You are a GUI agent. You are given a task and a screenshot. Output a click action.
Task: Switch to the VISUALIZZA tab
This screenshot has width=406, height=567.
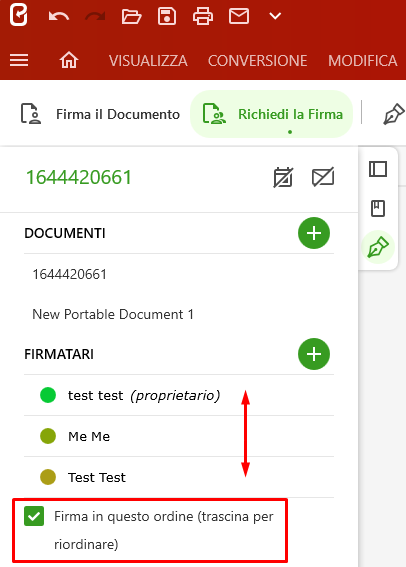148,60
